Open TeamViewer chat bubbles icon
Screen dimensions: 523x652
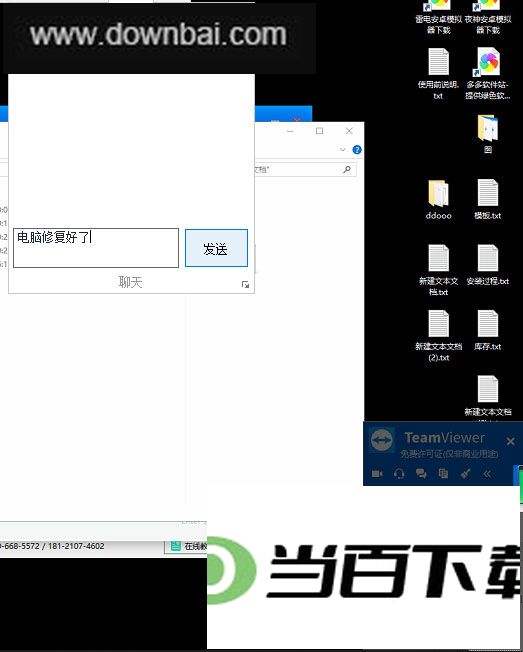click(421, 474)
